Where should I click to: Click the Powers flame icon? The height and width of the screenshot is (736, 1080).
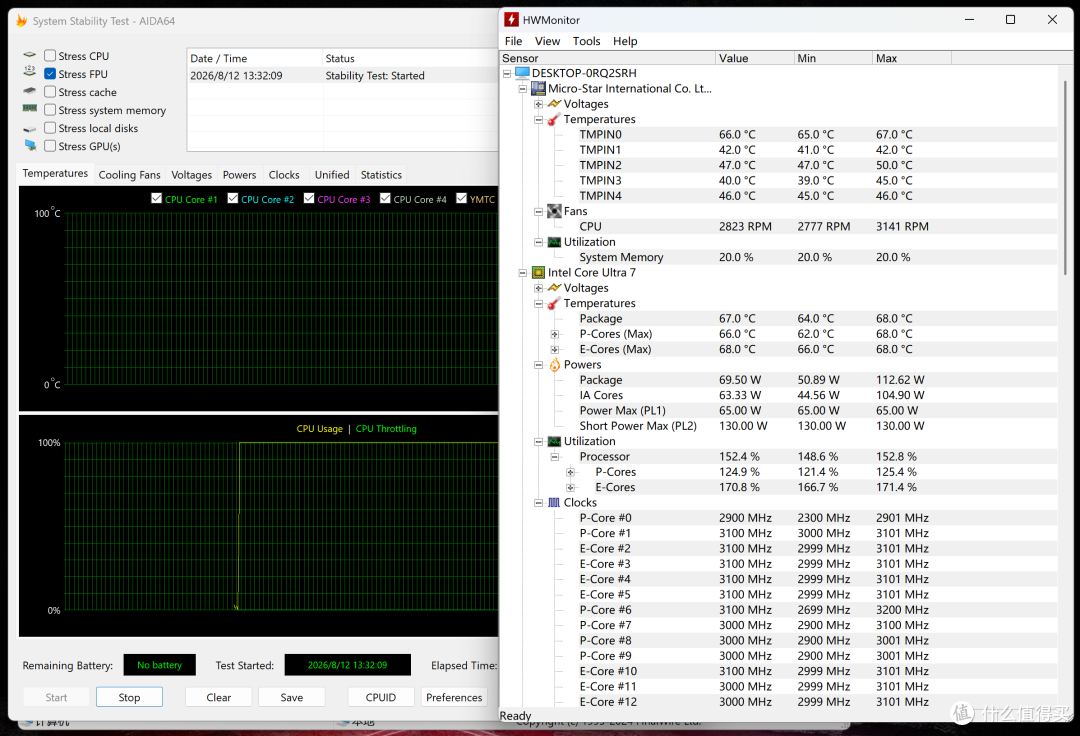[554, 365]
